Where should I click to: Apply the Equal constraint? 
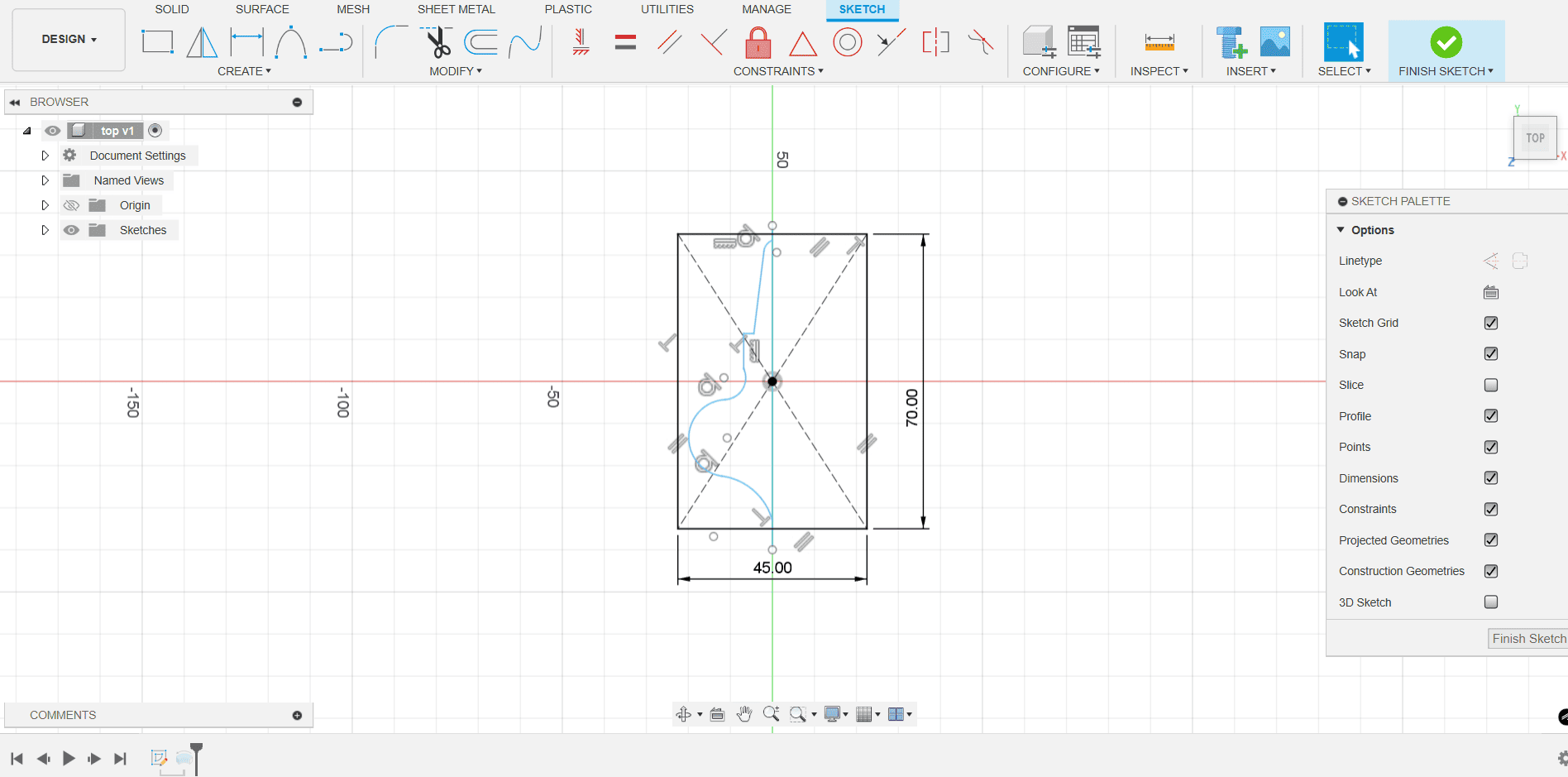coord(626,41)
